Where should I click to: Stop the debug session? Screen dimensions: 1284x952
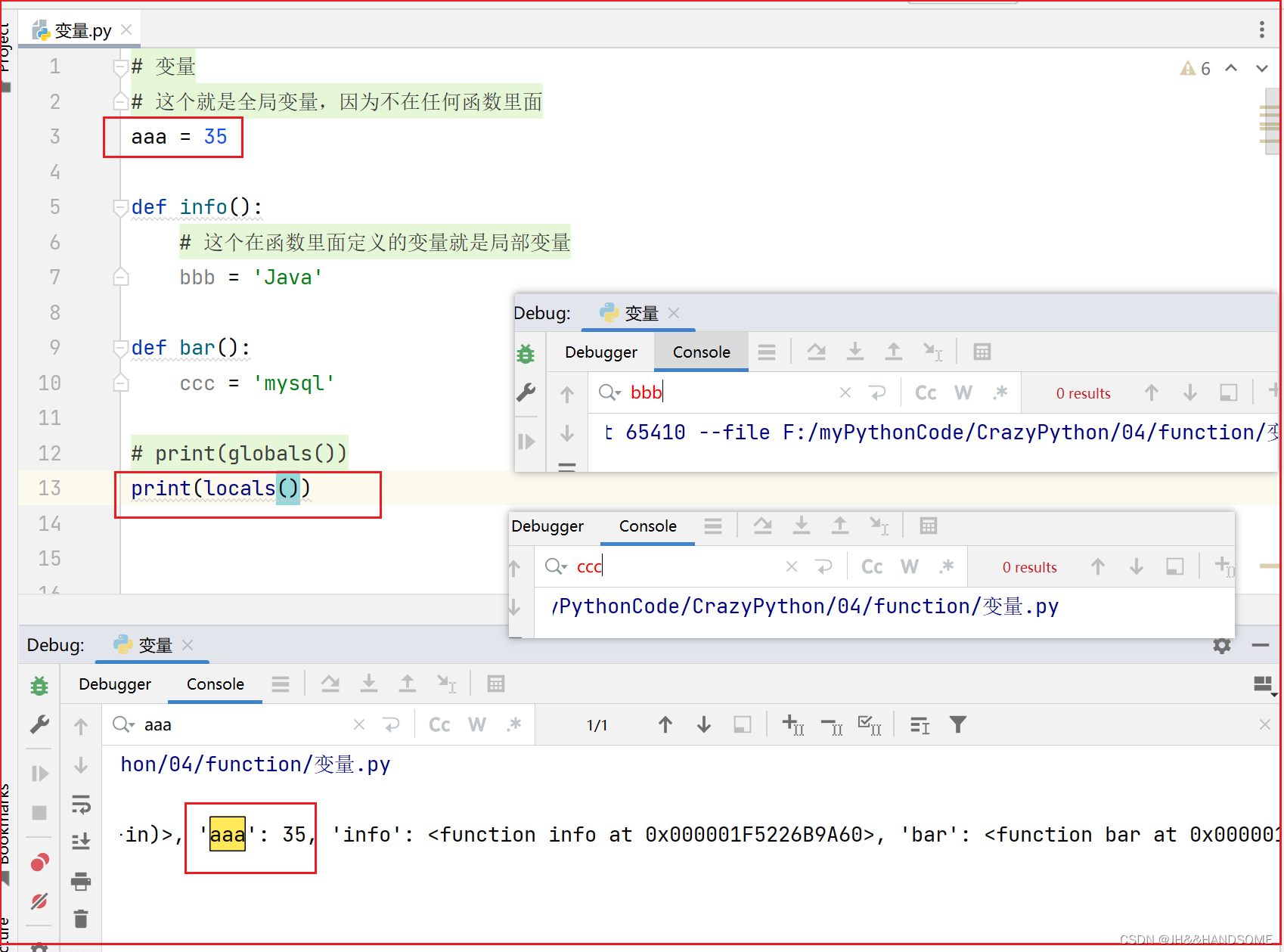39,813
